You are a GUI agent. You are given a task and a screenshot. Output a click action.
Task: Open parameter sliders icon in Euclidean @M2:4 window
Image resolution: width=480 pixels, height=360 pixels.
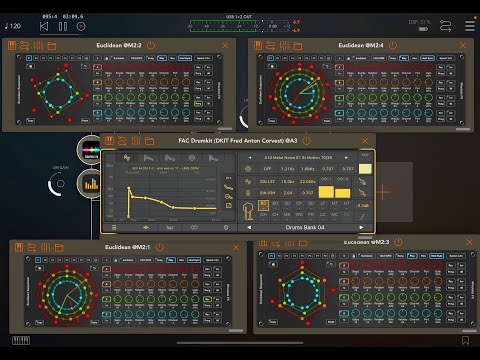[x=284, y=45]
